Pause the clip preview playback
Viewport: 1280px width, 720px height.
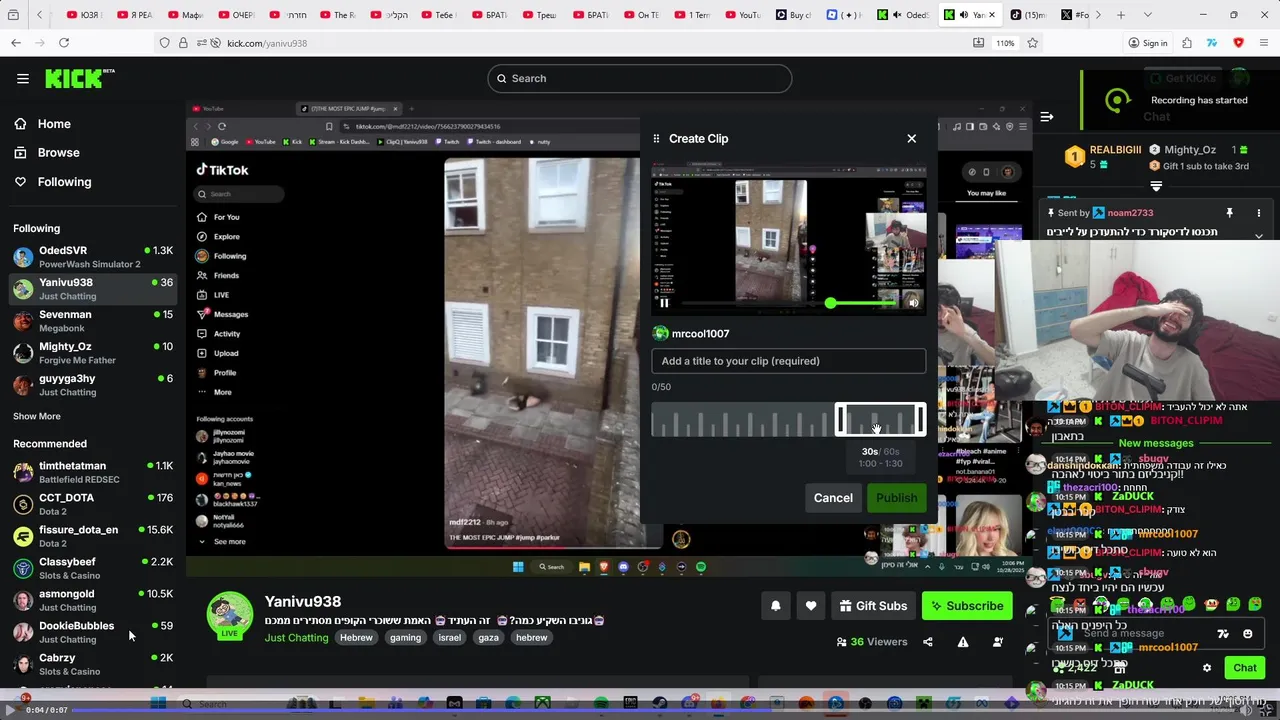(x=664, y=302)
